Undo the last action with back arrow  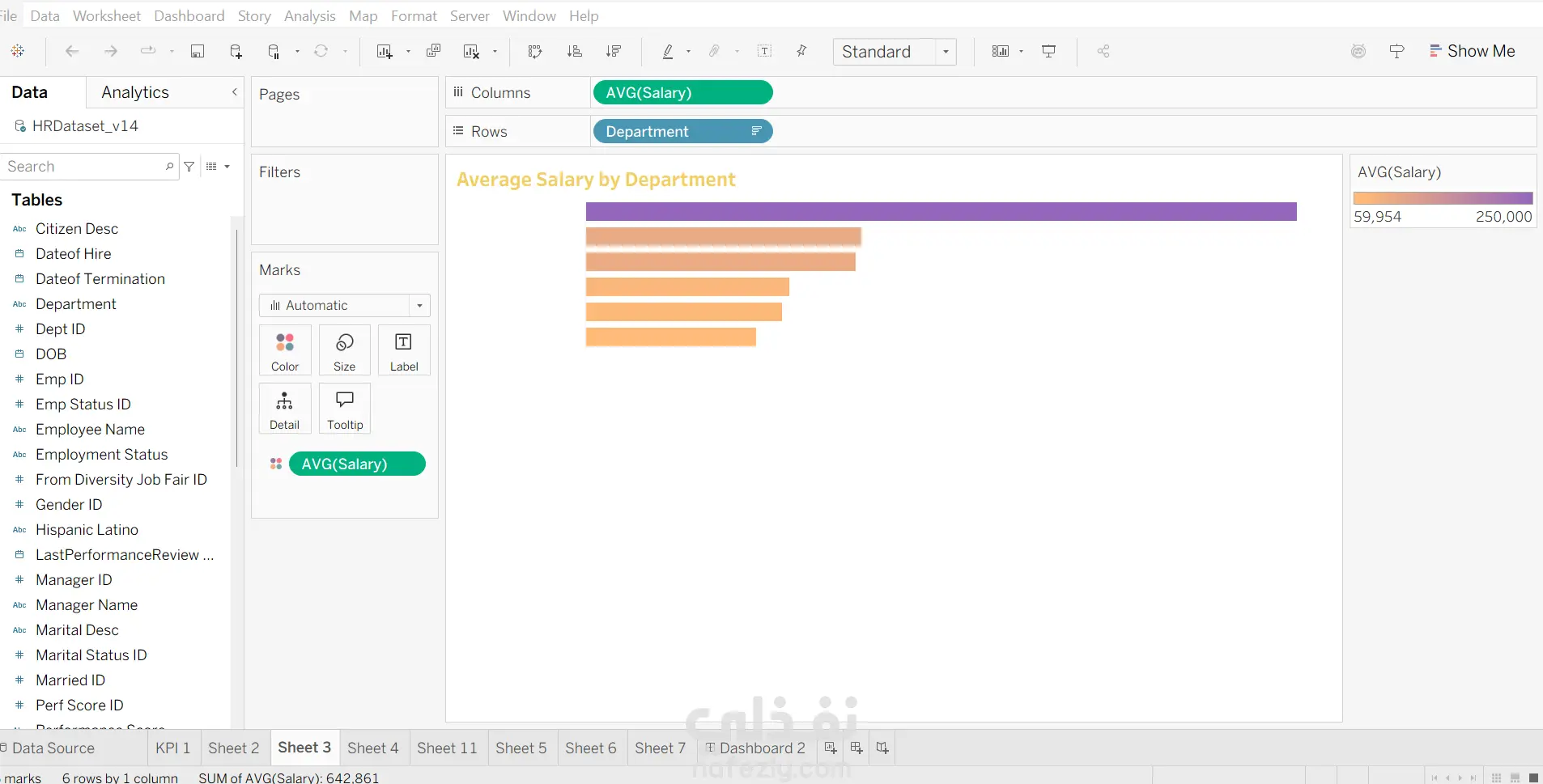(x=72, y=51)
